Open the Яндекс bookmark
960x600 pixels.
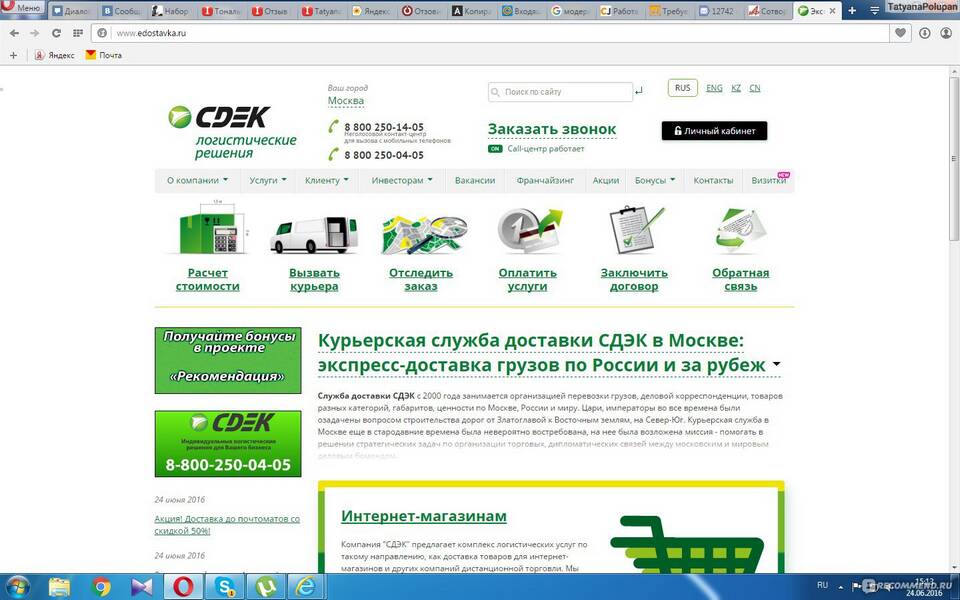tap(54, 55)
